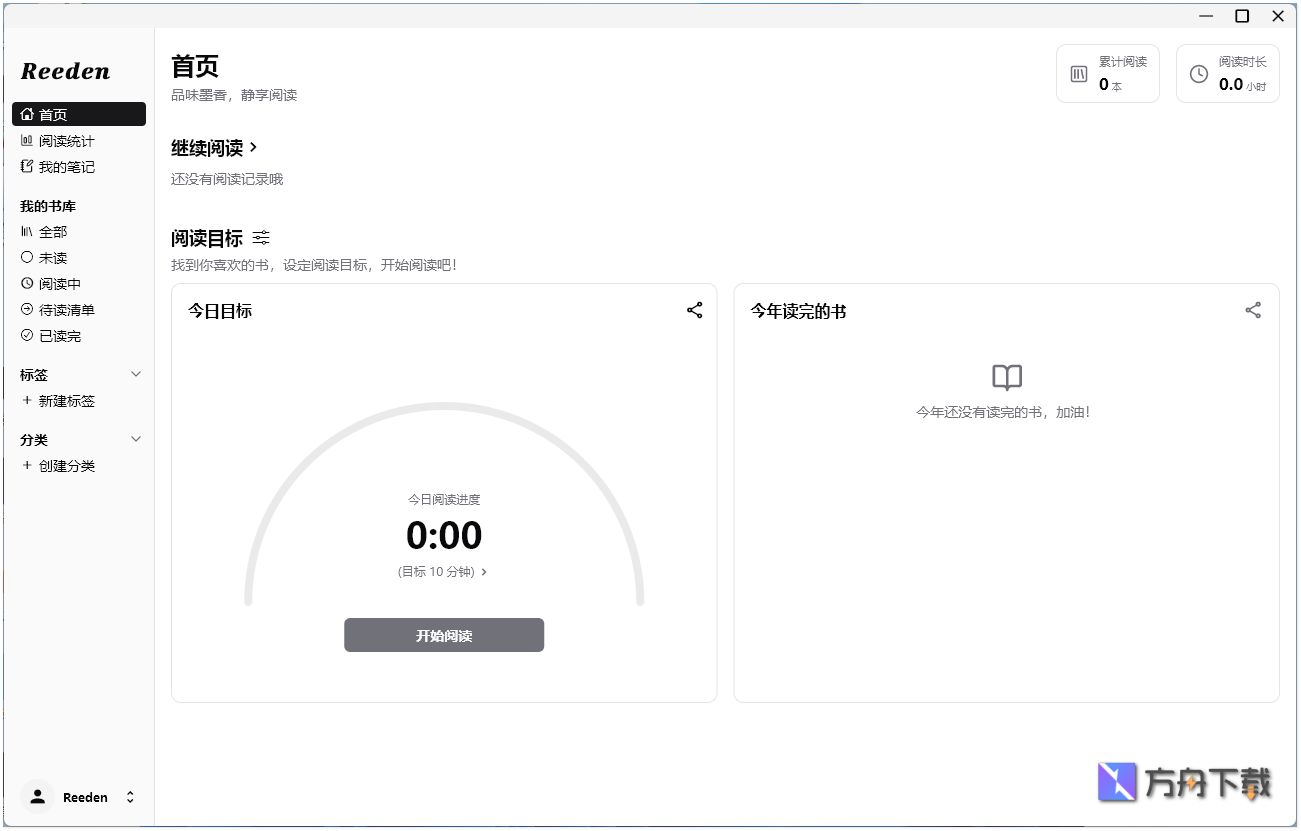The height and width of the screenshot is (831, 1301).
Task: Click the 开始阅读 start reading button
Action: click(x=444, y=635)
